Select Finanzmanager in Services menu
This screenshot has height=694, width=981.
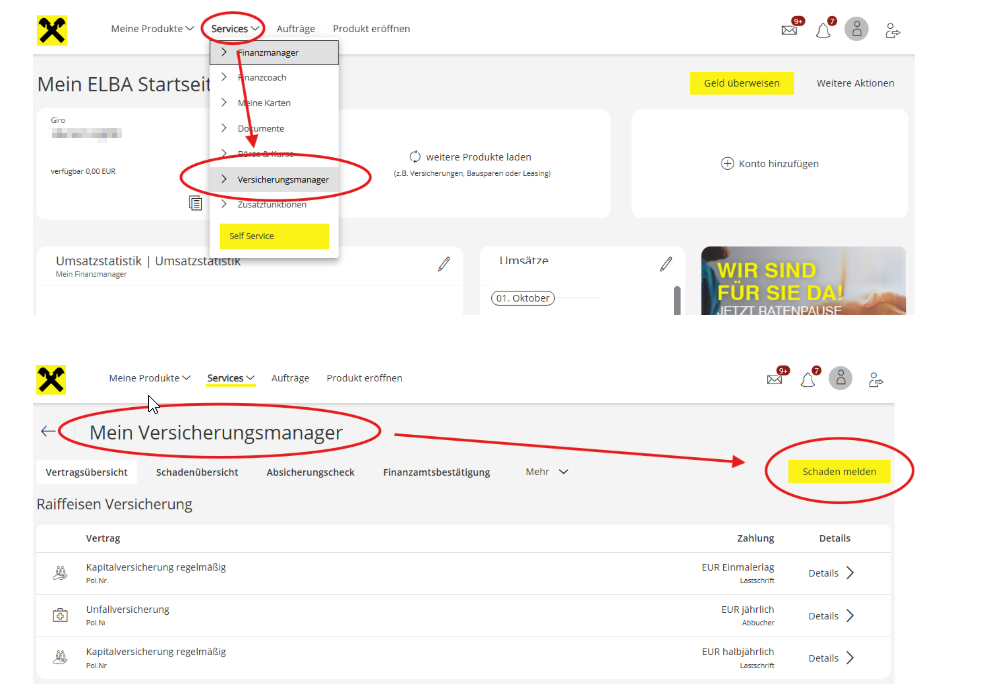pos(274,53)
